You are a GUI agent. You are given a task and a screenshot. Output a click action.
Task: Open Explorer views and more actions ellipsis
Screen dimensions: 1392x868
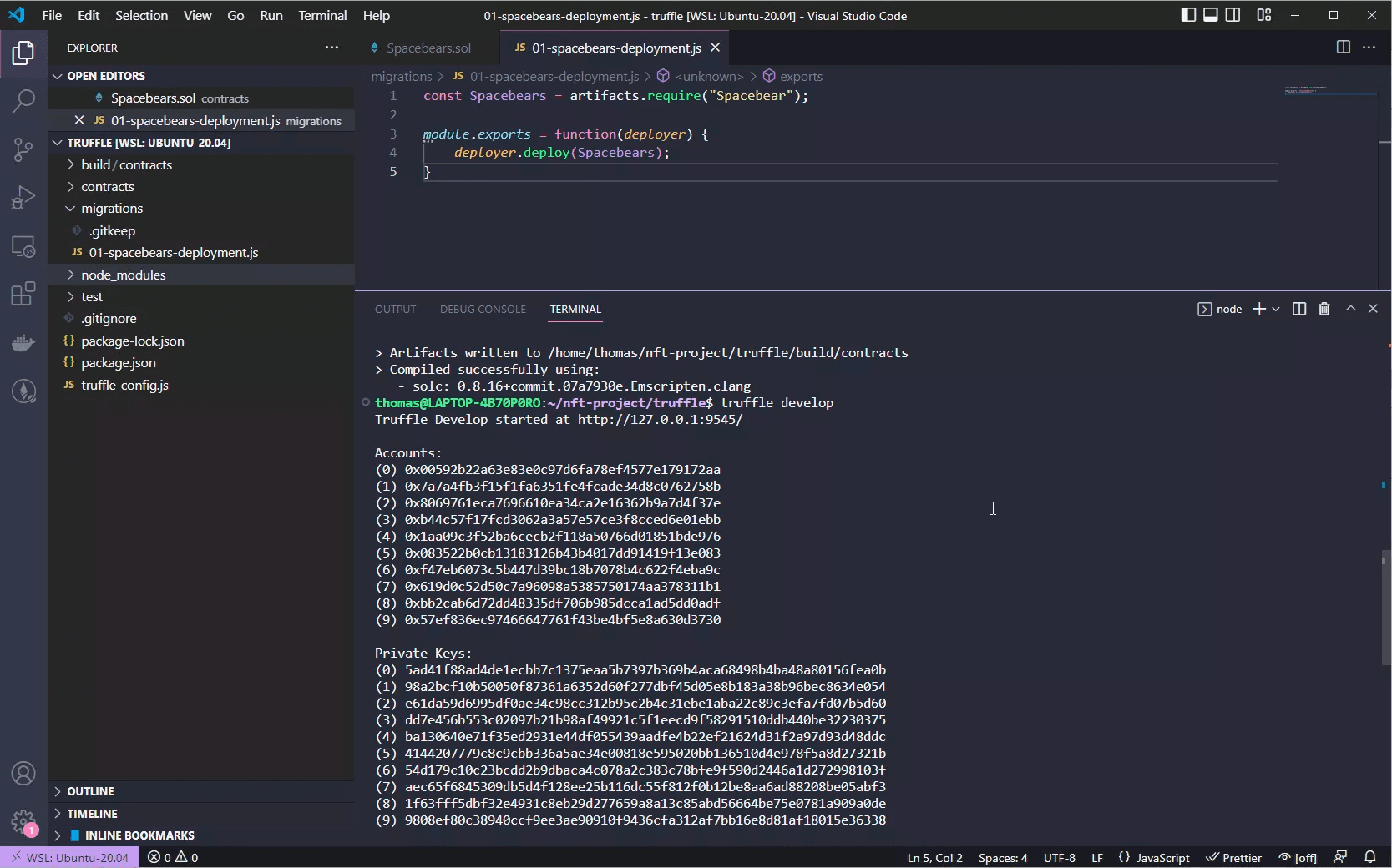click(x=332, y=48)
